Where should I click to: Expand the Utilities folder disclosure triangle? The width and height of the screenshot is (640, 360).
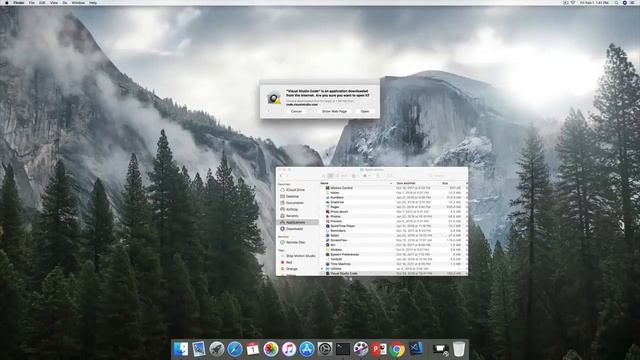pos(322,269)
